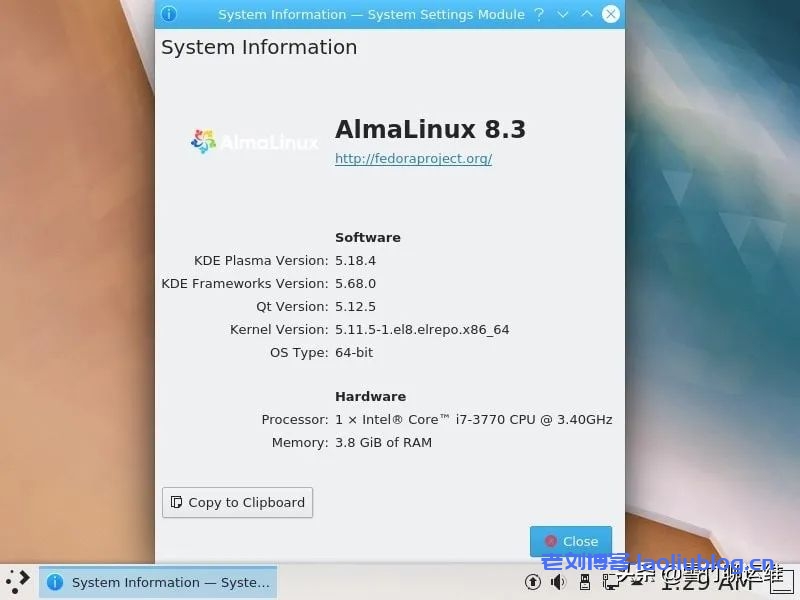The width and height of the screenshot is (800, 600).
Task: Click the Intel Core i7-3770 processor text
Action: (x=473, y=419)
